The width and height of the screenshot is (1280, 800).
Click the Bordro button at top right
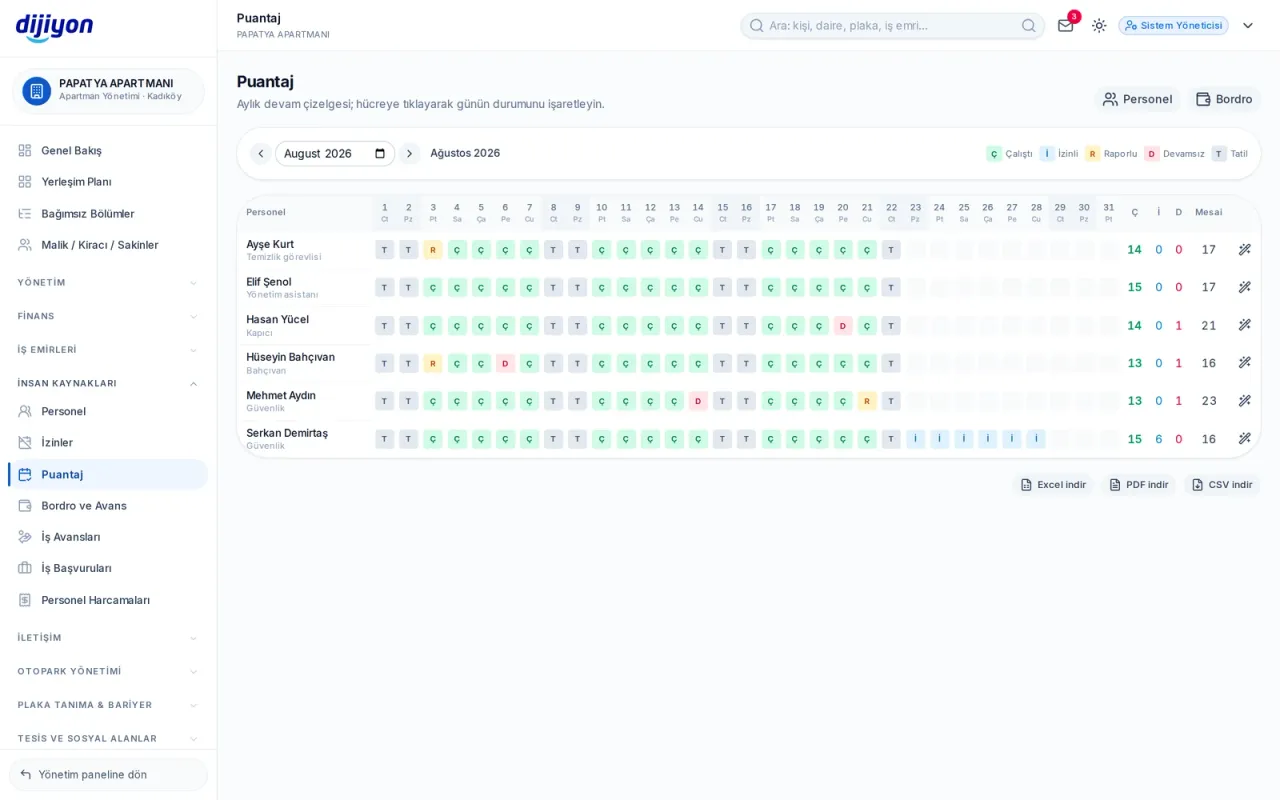[1224, 99]
